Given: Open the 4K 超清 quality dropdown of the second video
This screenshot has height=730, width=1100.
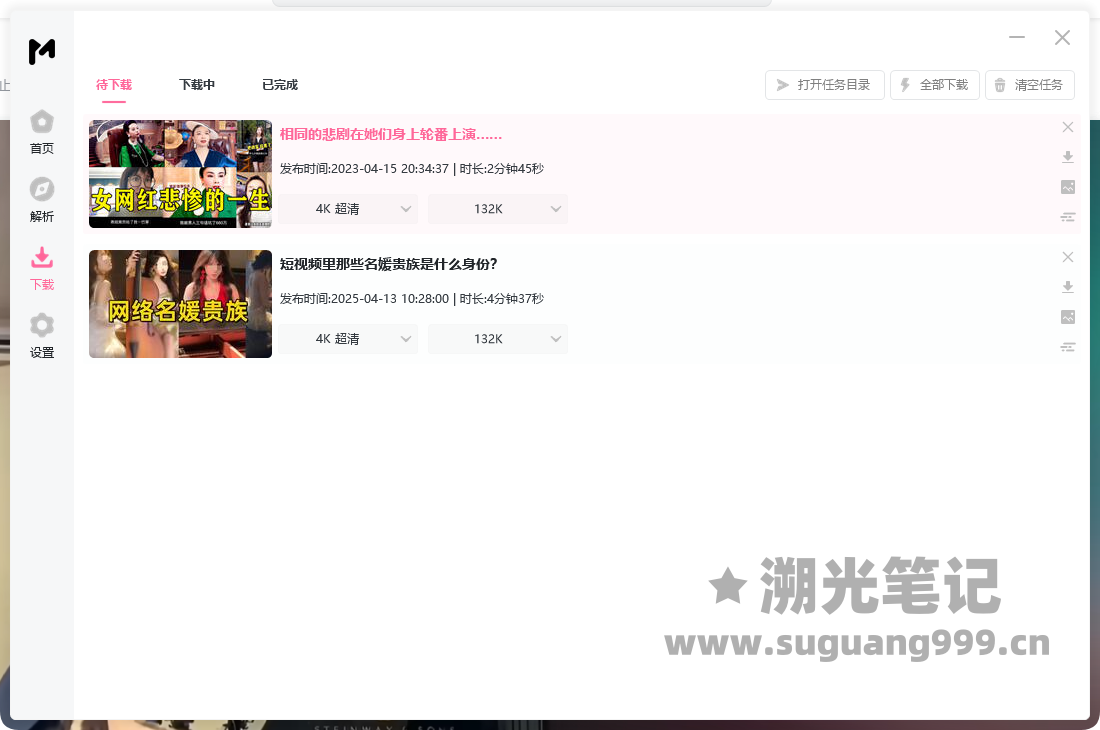Looking at the screenshot, I should 348,339.
